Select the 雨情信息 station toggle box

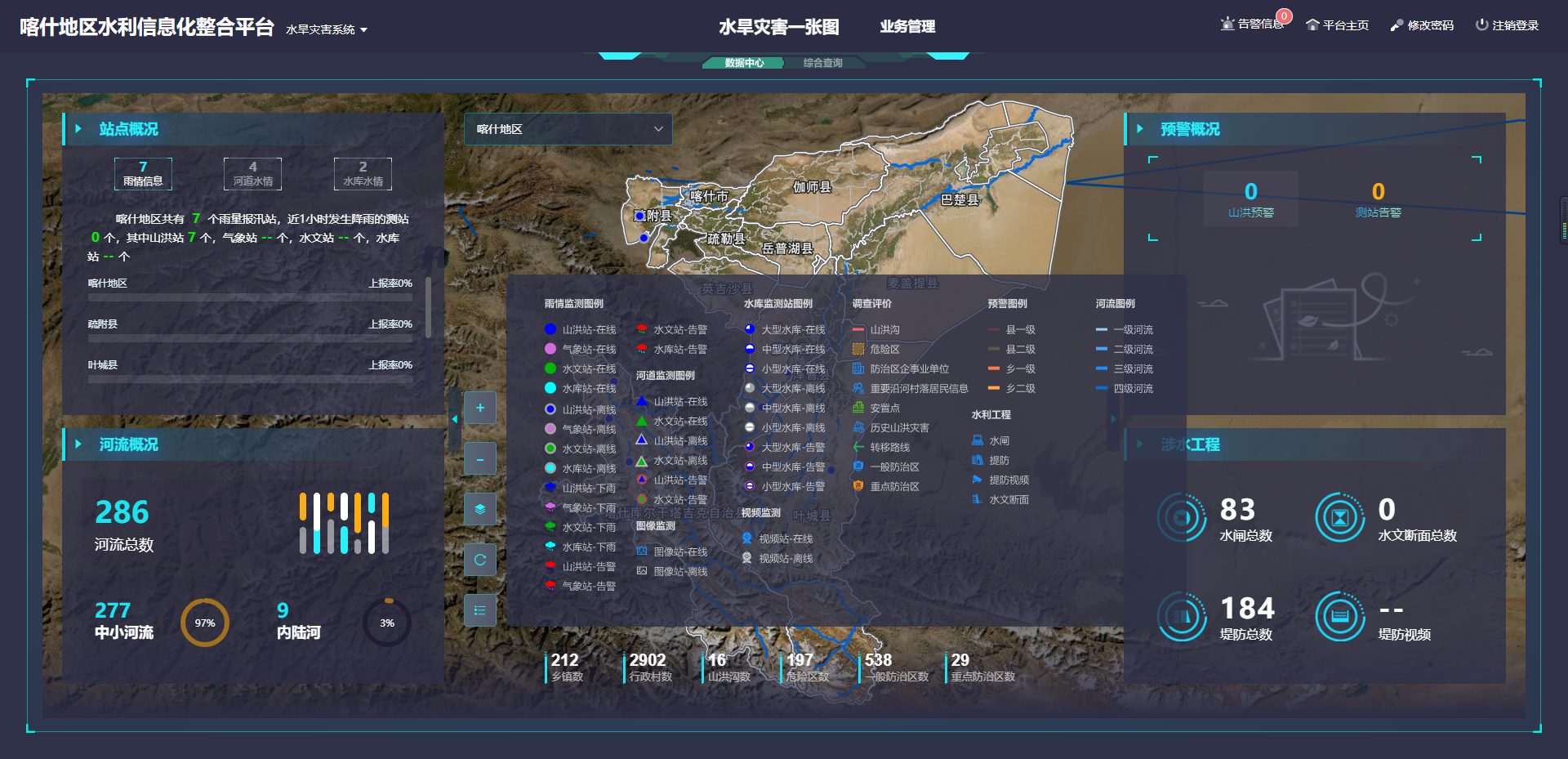point(143,174)
